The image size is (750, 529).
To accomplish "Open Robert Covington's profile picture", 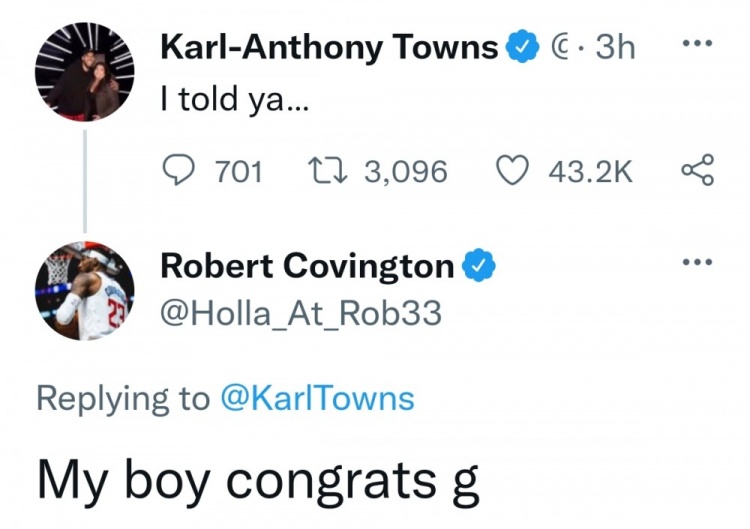I will point(85,290).
